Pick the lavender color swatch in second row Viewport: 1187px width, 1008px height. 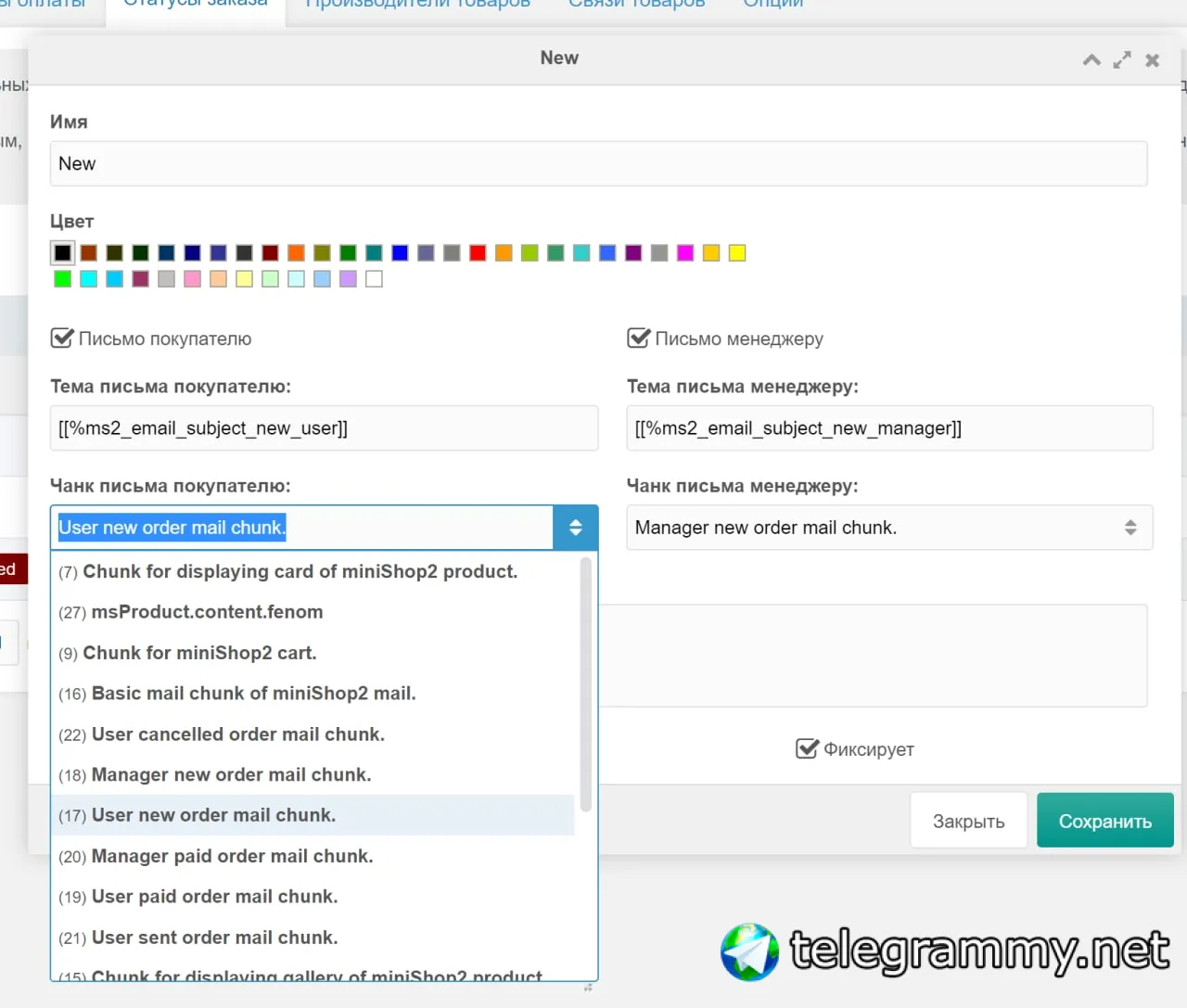point(348,279)
